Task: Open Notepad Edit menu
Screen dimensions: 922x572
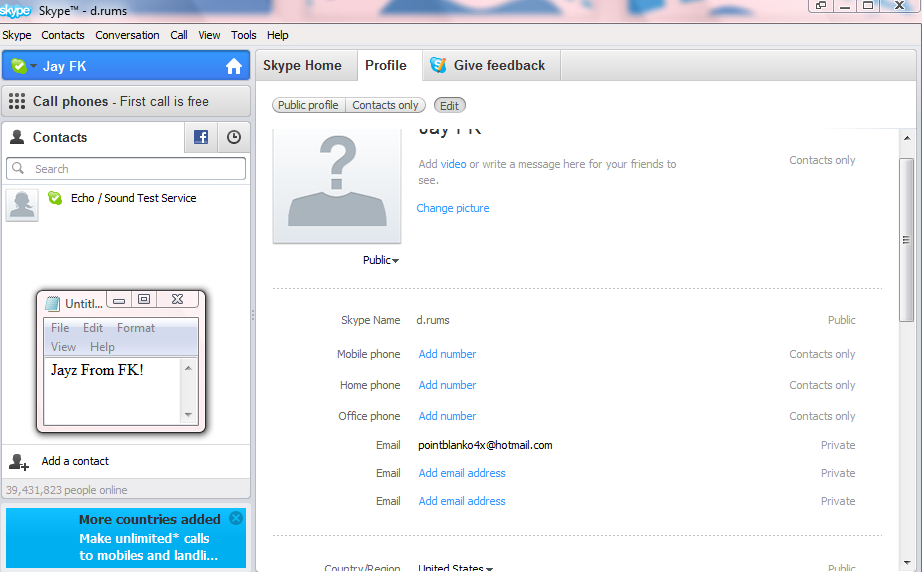Action: [92, 328]
